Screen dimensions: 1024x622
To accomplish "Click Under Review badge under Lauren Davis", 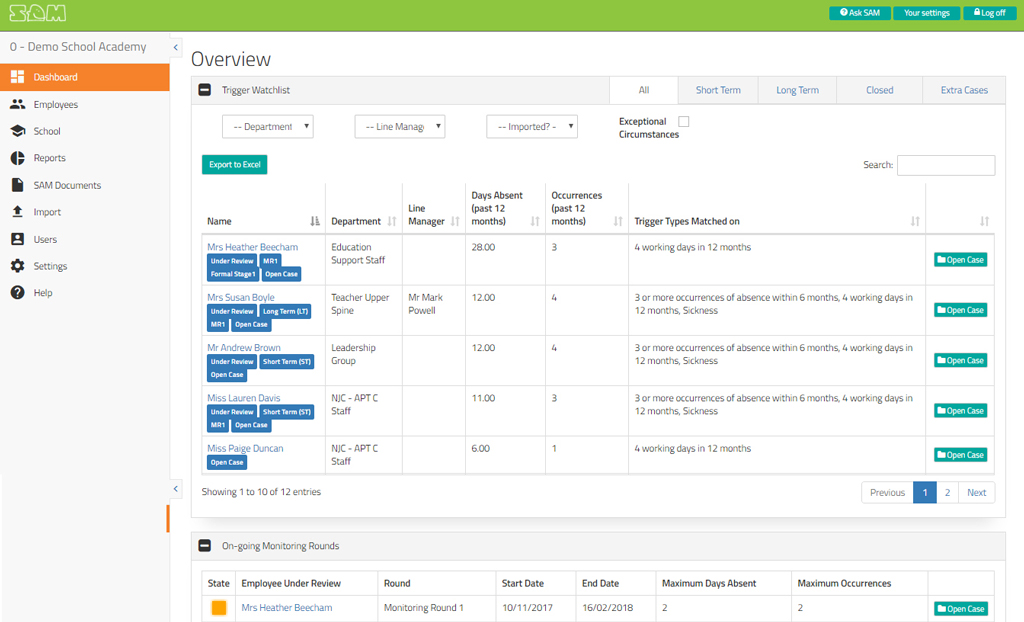I will pos(232,412).
